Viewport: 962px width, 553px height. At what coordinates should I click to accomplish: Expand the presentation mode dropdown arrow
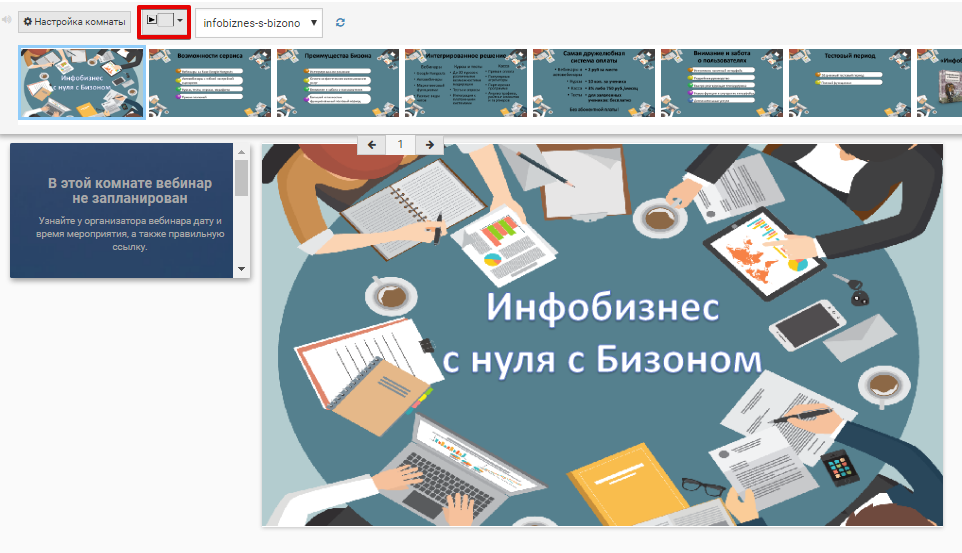coord(180,21)
